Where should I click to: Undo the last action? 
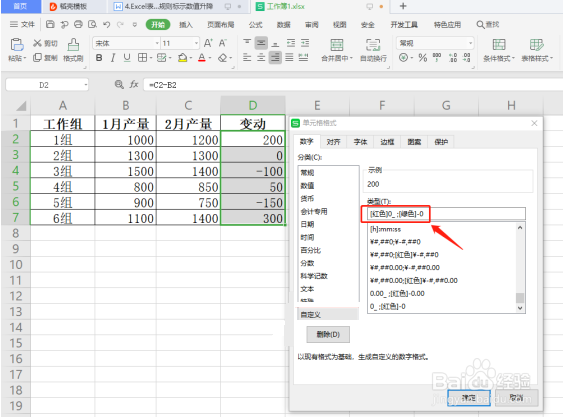[x=106, y=24]
